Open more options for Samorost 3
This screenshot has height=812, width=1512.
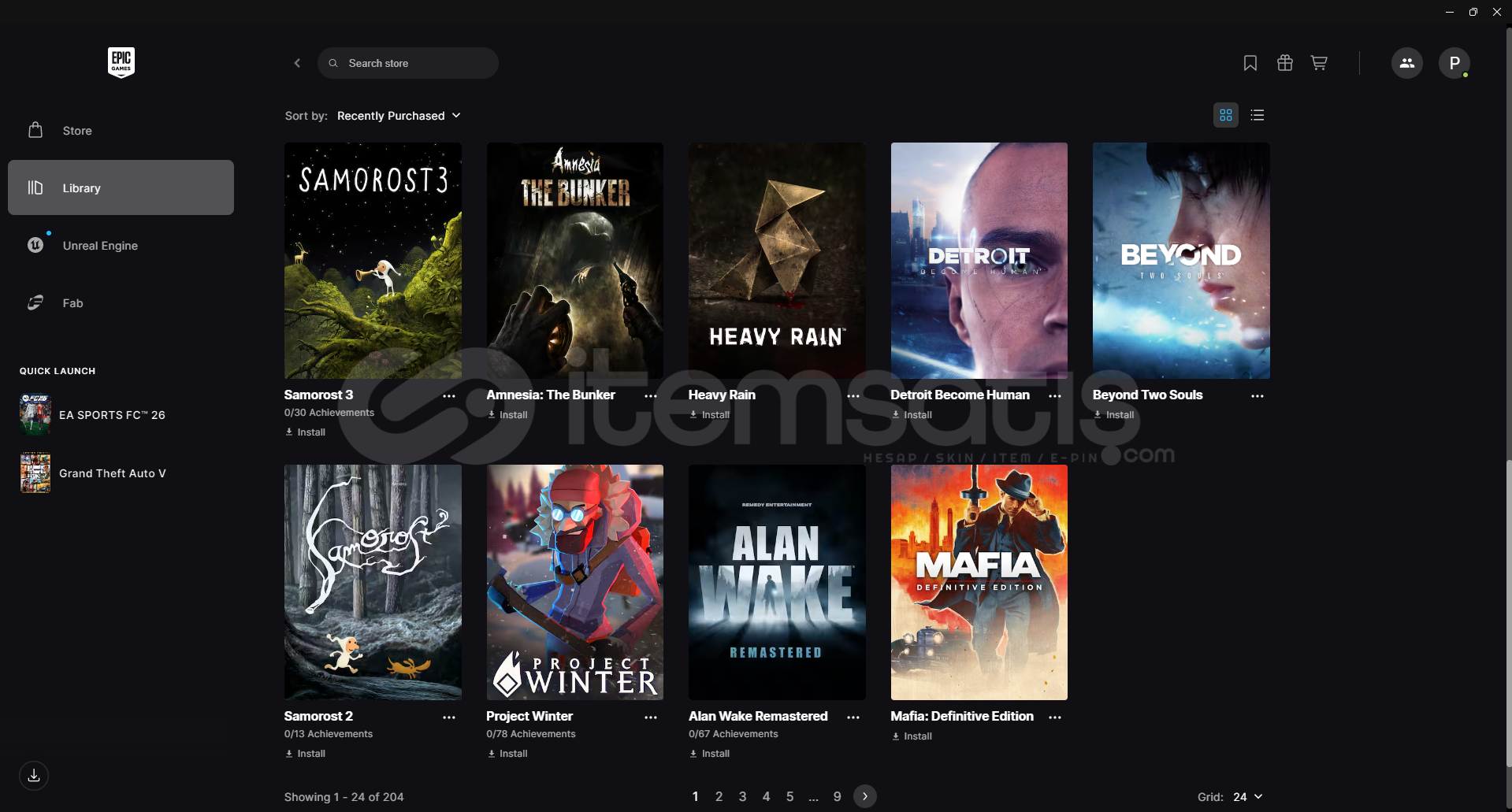[449, 396]
